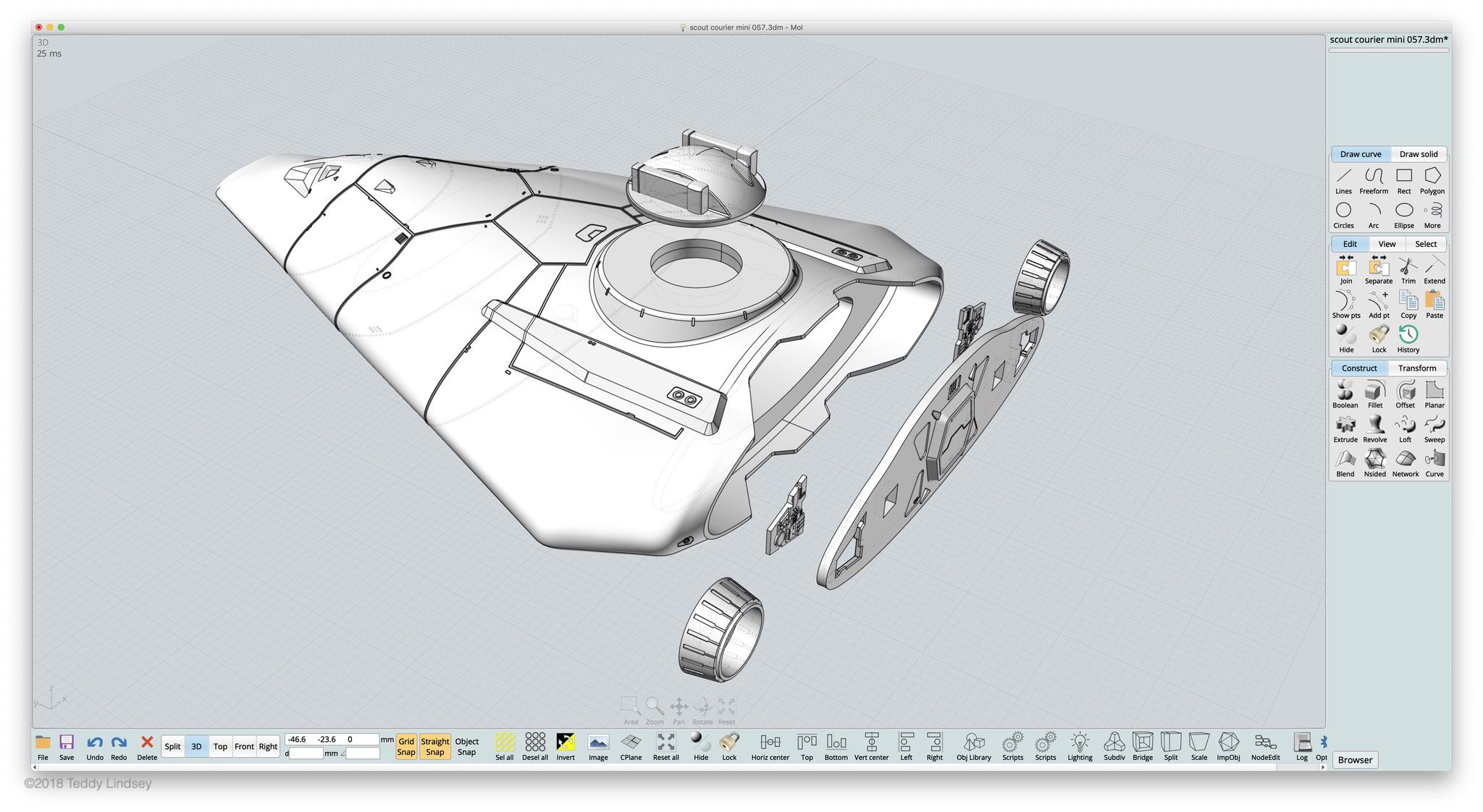Click the Extend tool
Screen dimensions: 1483x812
tap(1434, 270)
